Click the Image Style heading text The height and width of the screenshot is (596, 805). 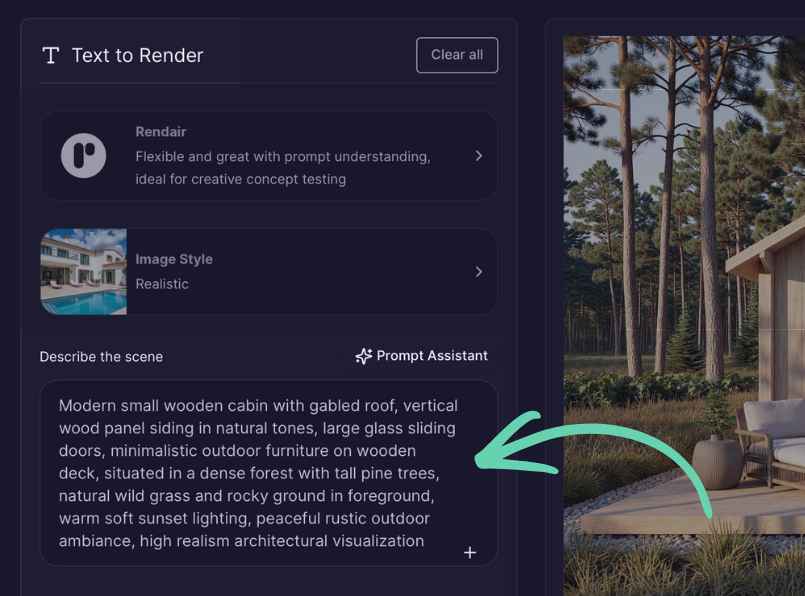click(x=174, y=259)
